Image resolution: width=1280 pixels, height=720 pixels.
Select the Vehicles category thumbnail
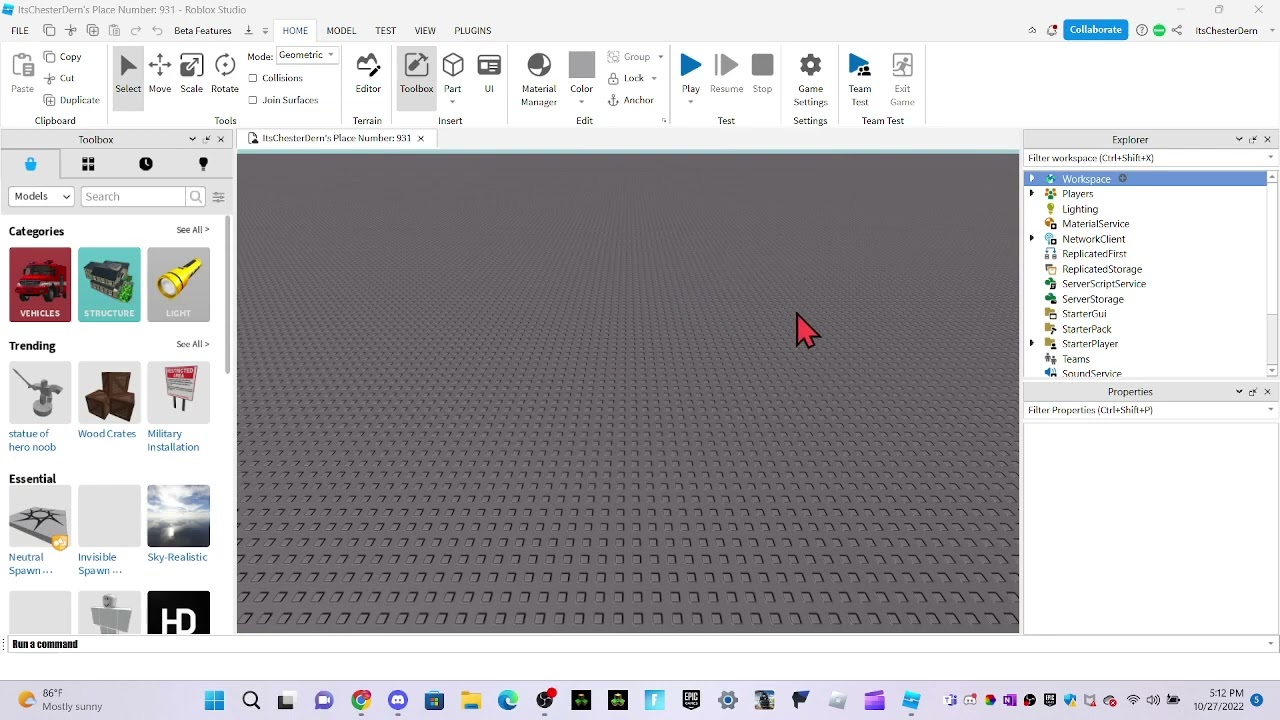pos(40,285)
